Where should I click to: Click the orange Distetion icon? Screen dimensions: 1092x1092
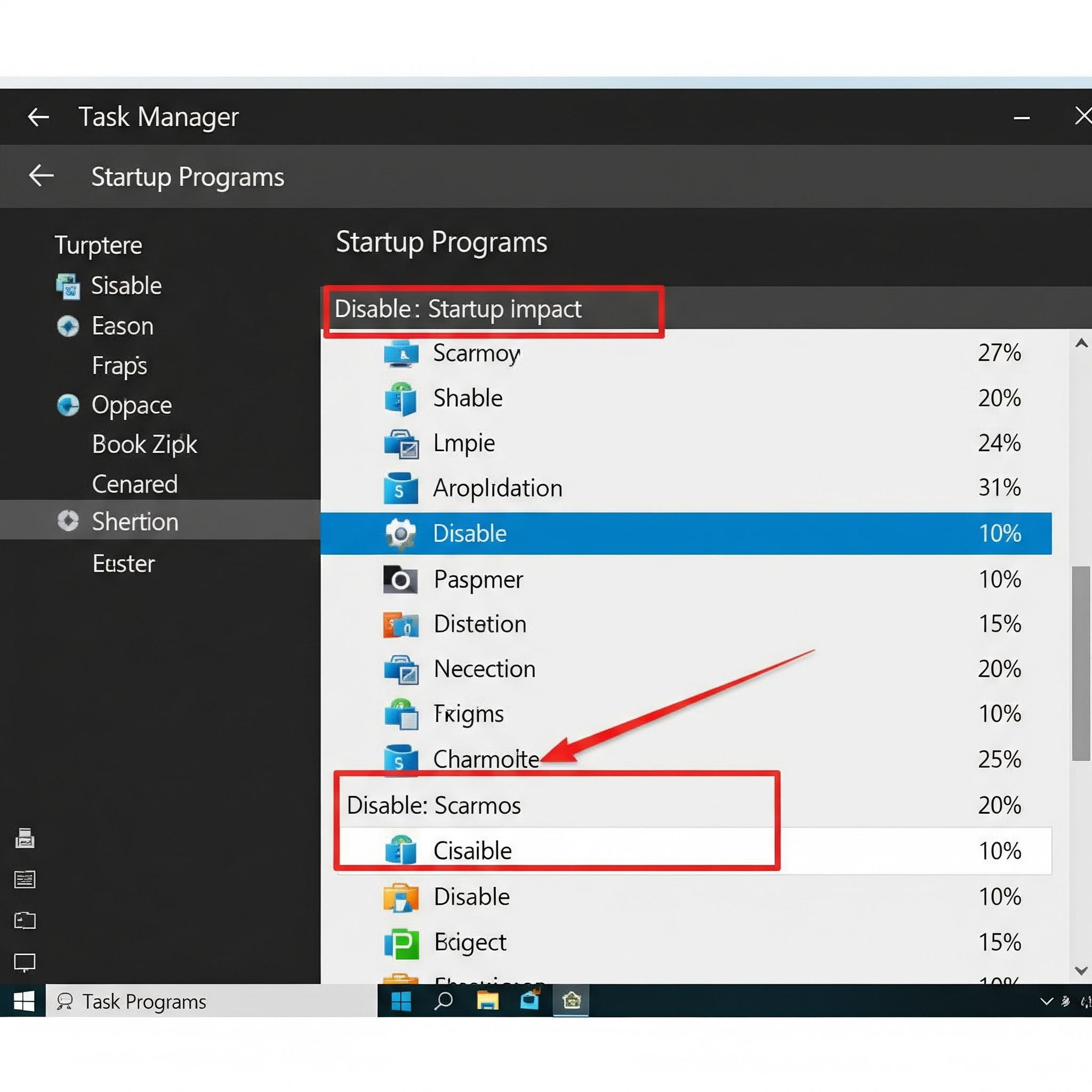coord(400,624)
